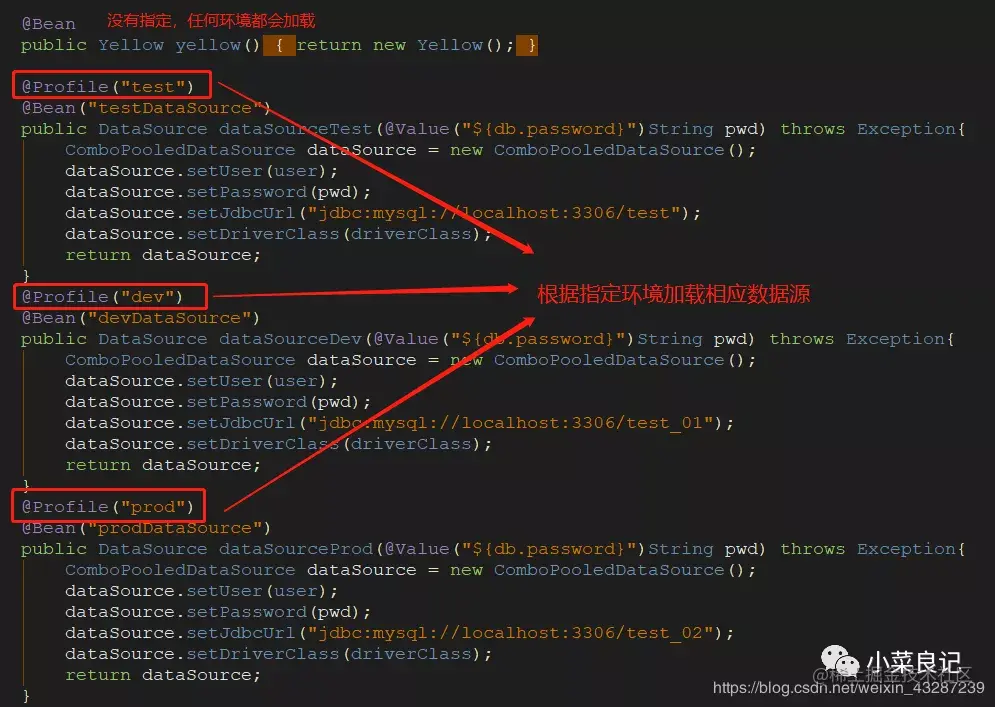Click the dataSourceDev method name
This screenshot has height=707, width=995.
[x=290, y=339]
